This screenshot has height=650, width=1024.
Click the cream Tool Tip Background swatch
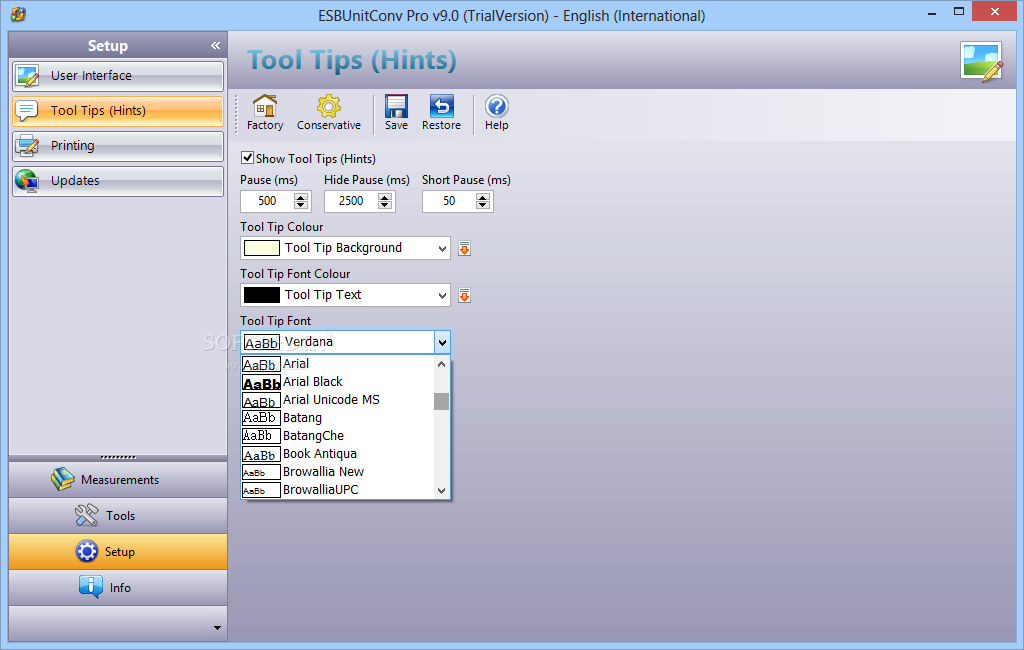click(x=262, y=248)
